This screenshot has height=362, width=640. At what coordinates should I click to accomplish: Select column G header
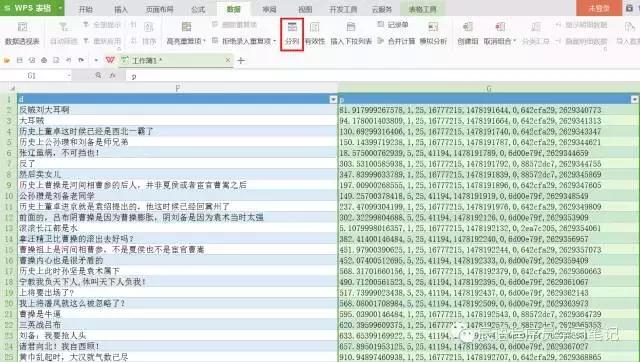(x=489, y=88)
